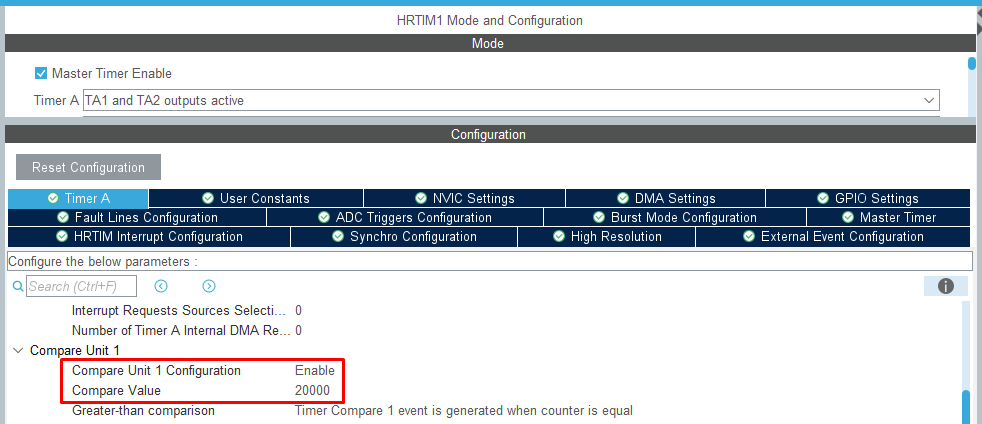
Task: Go to next search result arrow
Action: click(209, 286)
